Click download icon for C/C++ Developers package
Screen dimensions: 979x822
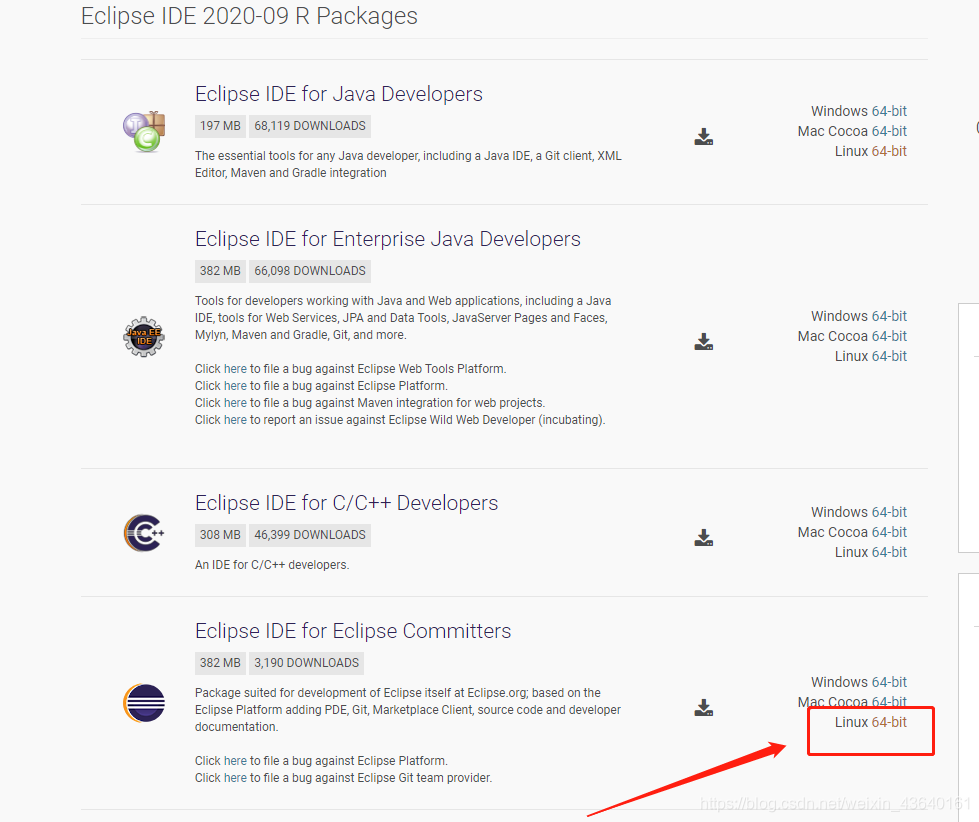click(x=704, y=537)
